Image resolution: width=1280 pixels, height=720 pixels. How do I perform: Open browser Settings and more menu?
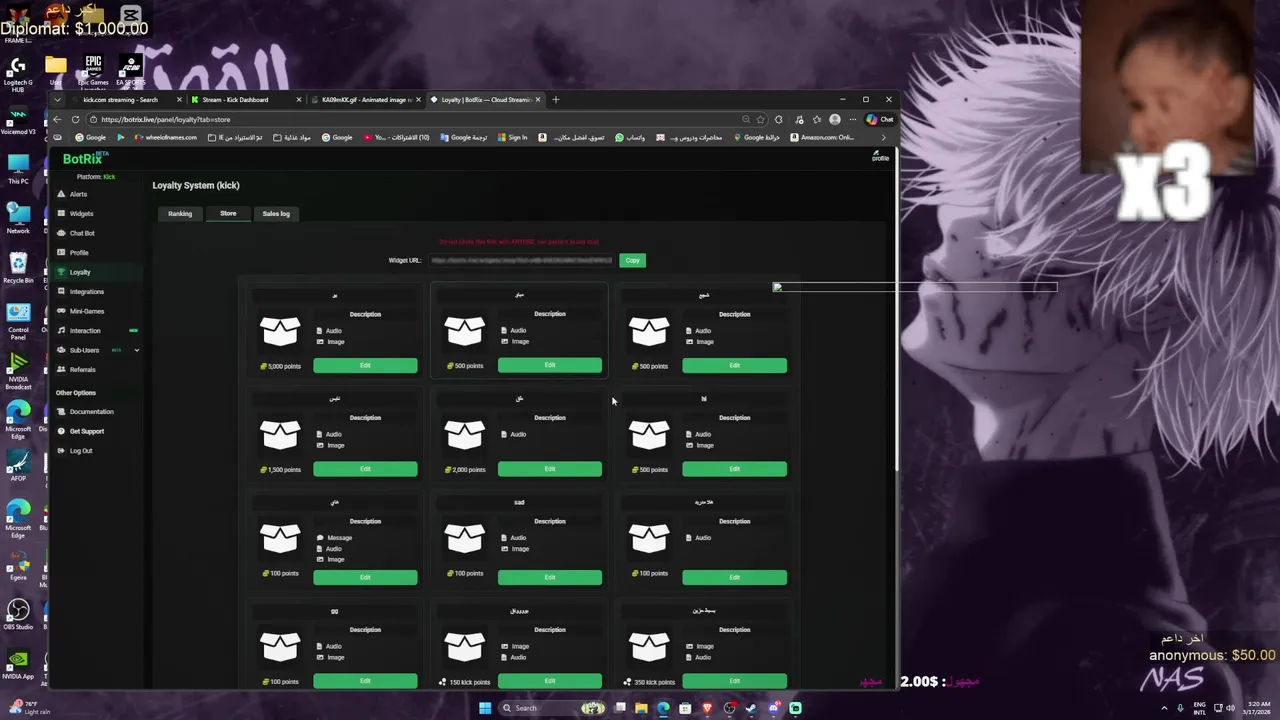coord(853,119)
